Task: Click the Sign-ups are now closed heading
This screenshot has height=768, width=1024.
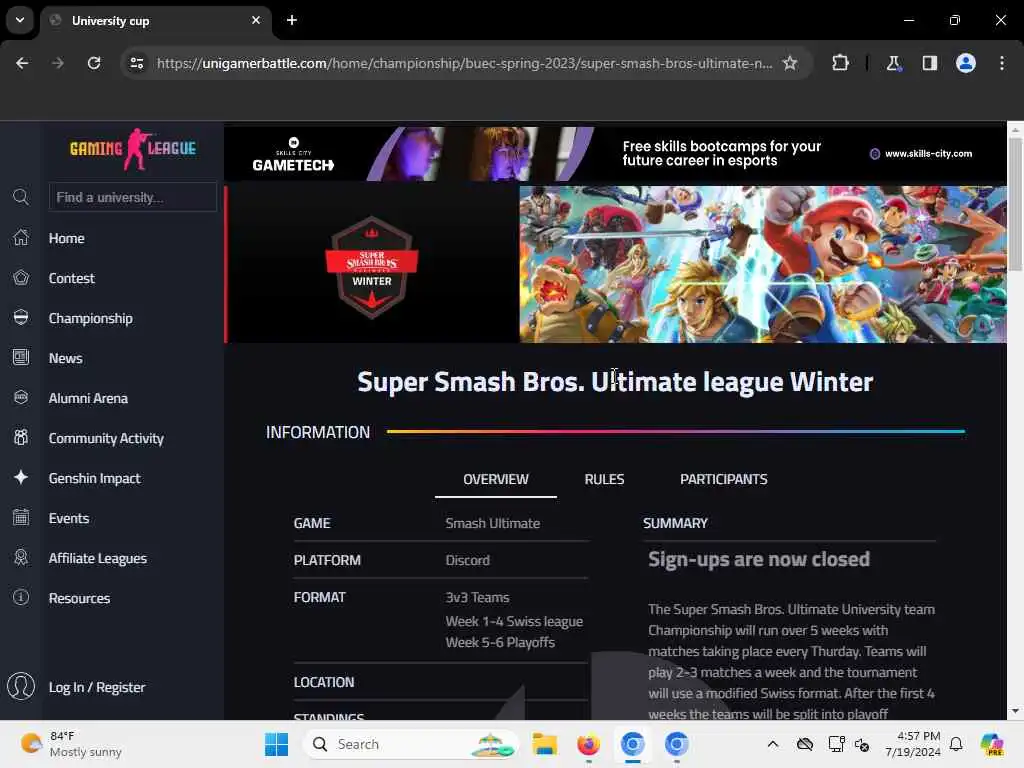Action: (x=759, y=559)
